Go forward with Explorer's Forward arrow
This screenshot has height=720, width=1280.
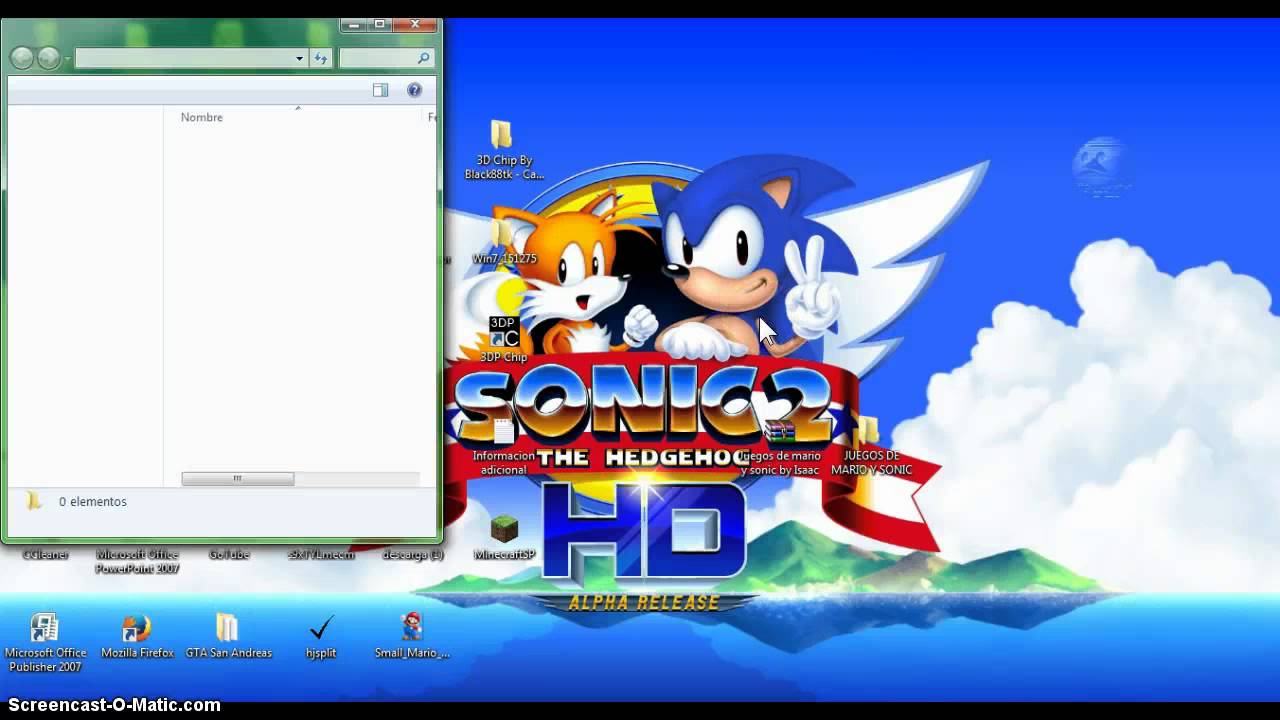click(x=48, y=58)
